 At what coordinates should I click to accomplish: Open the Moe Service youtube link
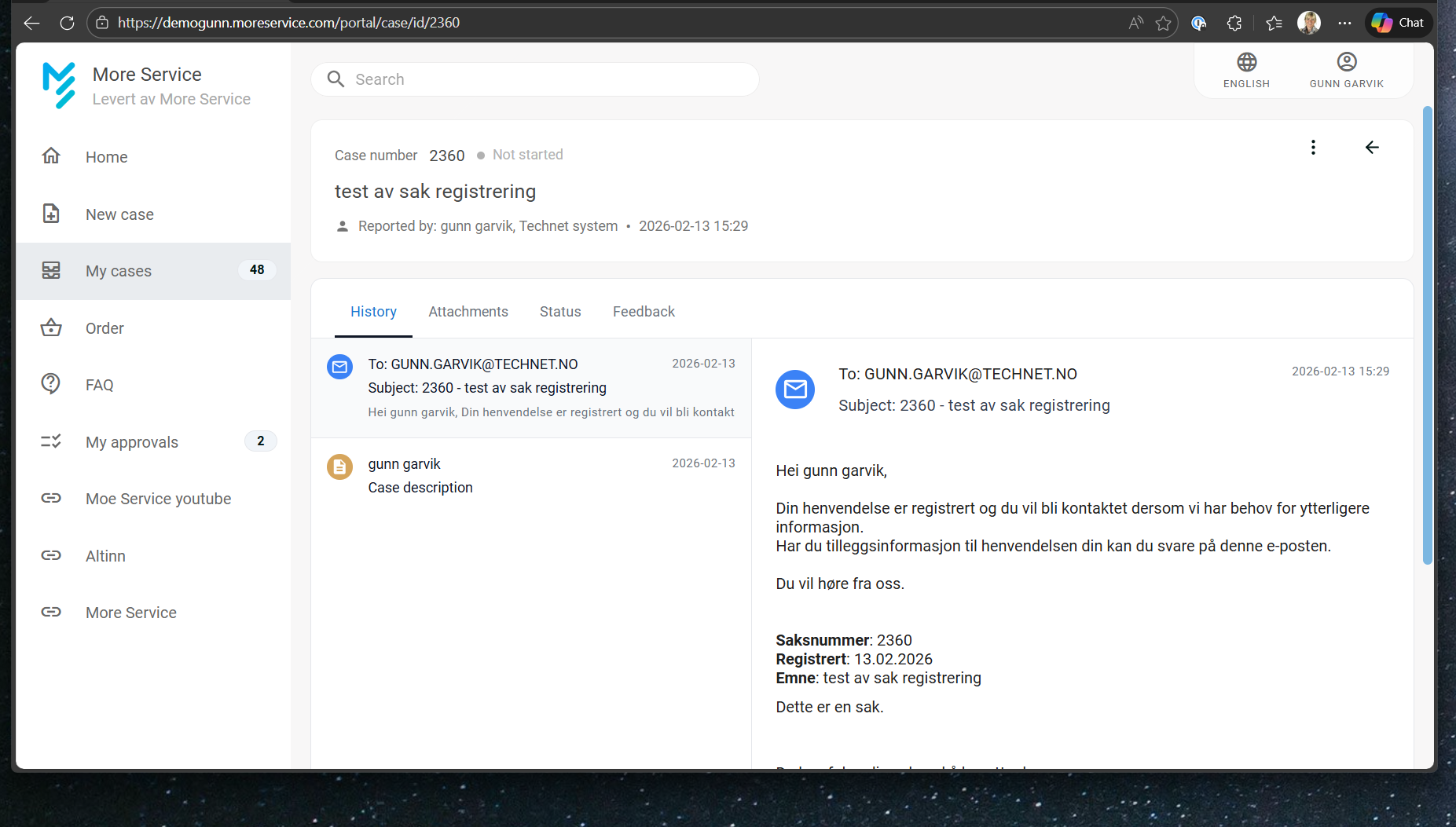click(158, 499)
